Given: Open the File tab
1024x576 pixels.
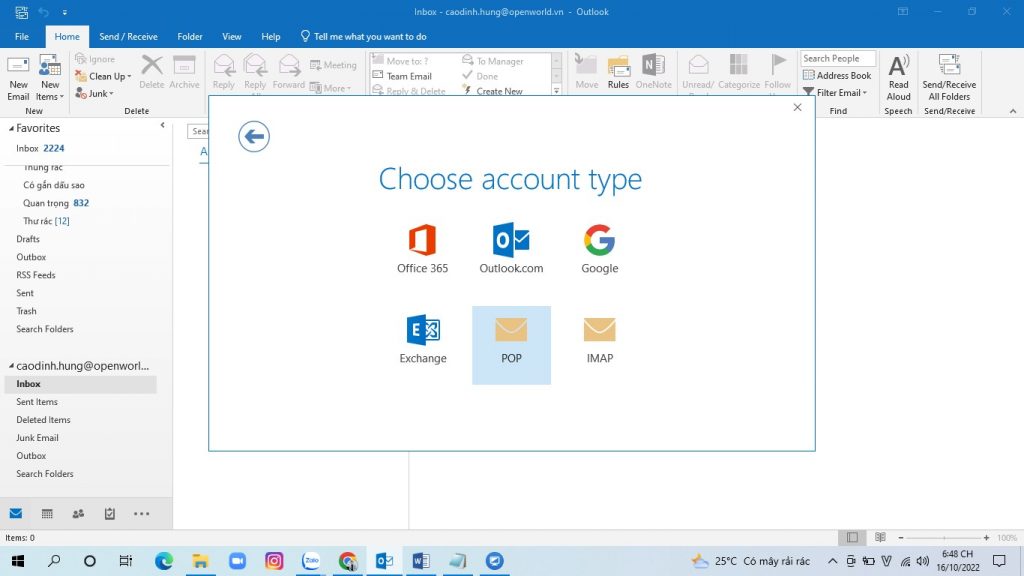Looking at the screenshot, I should 22,37.
